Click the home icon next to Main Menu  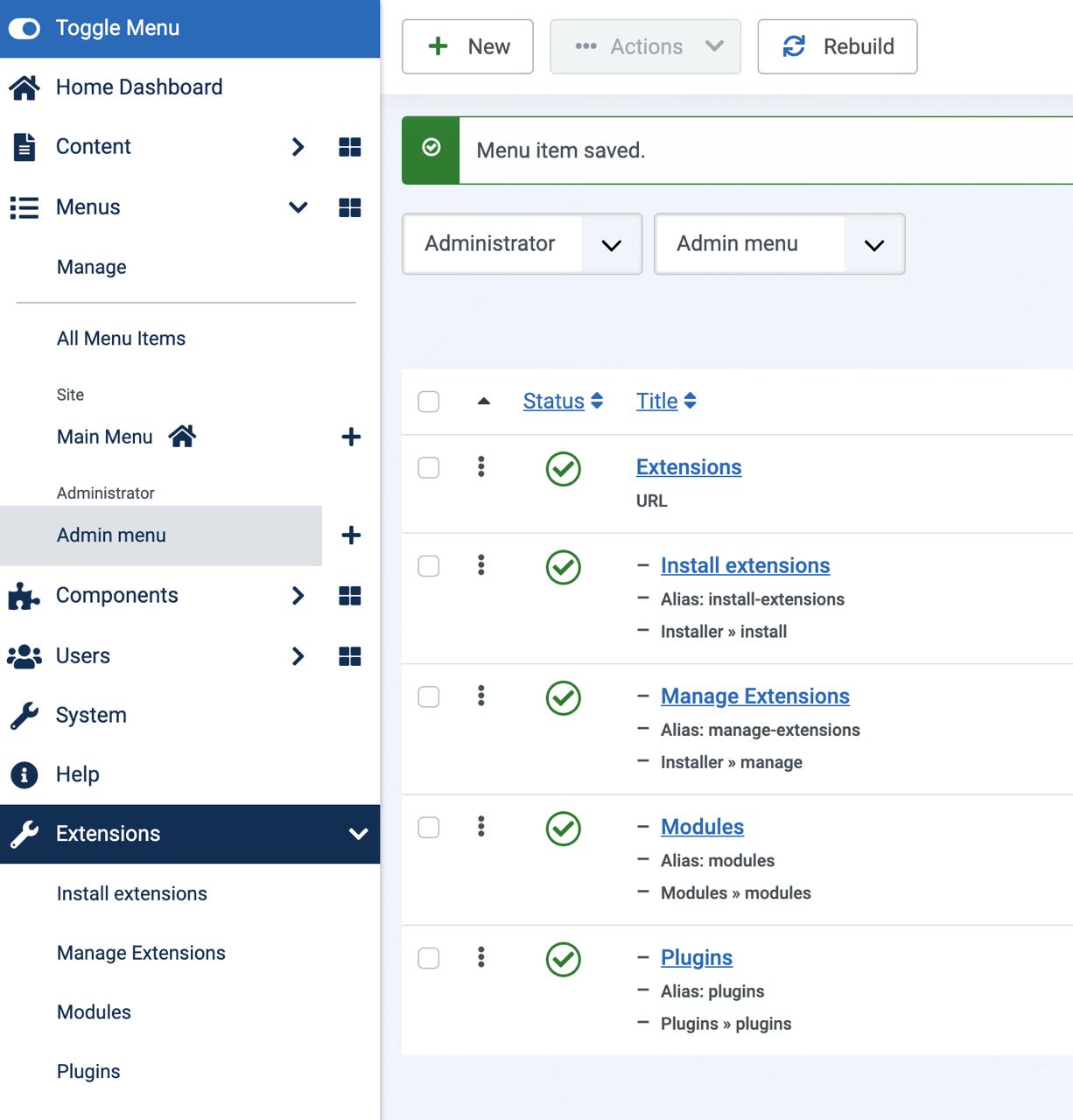click(x=182, y=436)
